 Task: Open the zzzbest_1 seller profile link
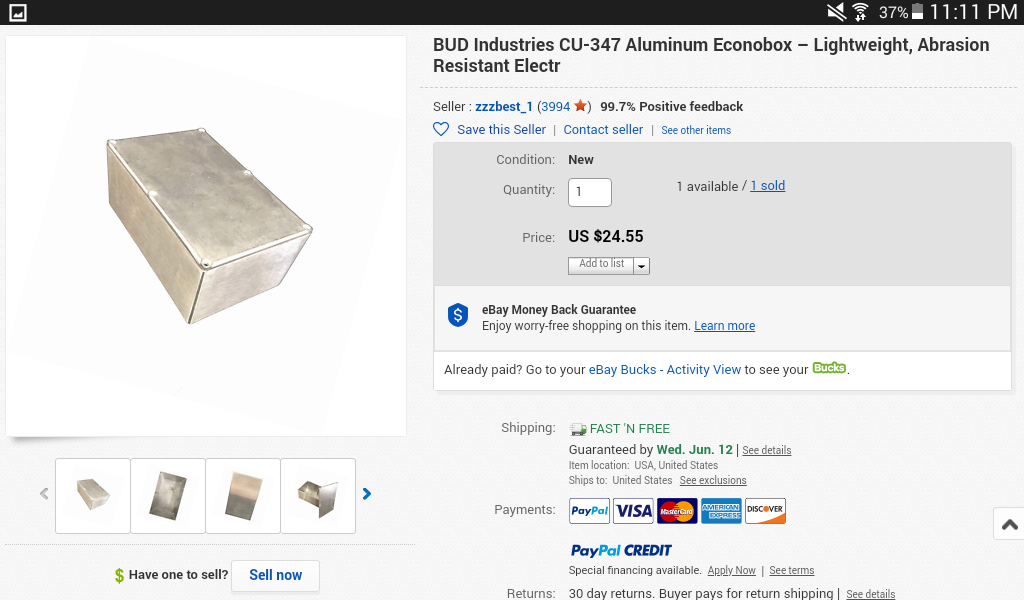504,107
